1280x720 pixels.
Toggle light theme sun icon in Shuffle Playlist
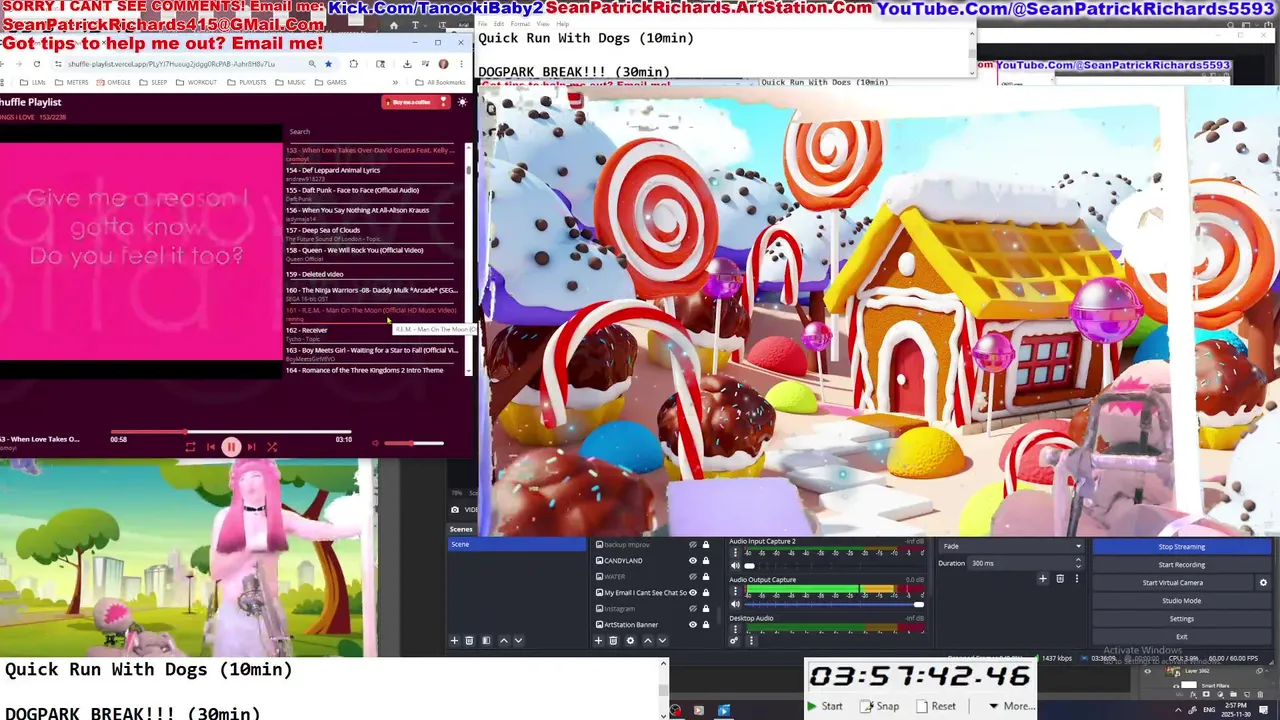tap(462, 102)
